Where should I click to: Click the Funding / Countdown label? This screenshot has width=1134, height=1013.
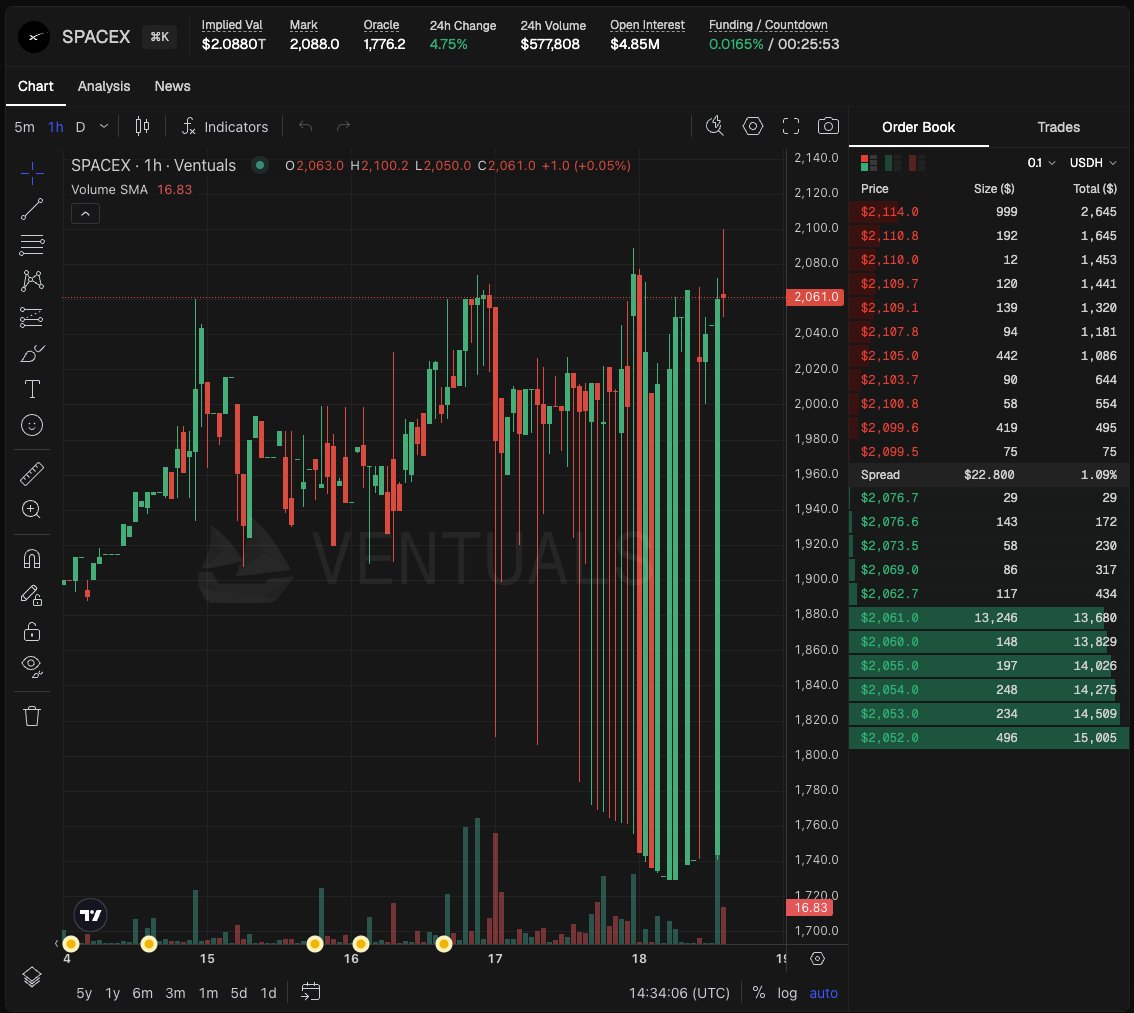(768, 25)
